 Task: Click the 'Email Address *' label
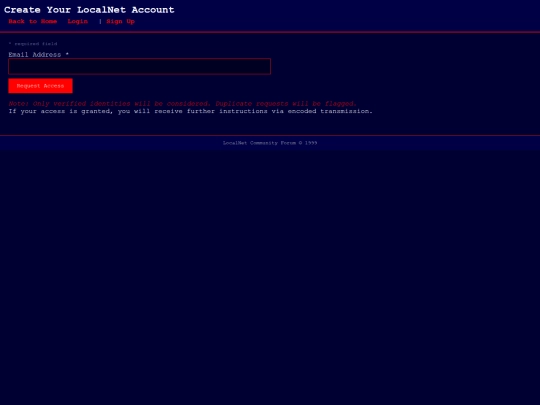[x=39, y=54]
